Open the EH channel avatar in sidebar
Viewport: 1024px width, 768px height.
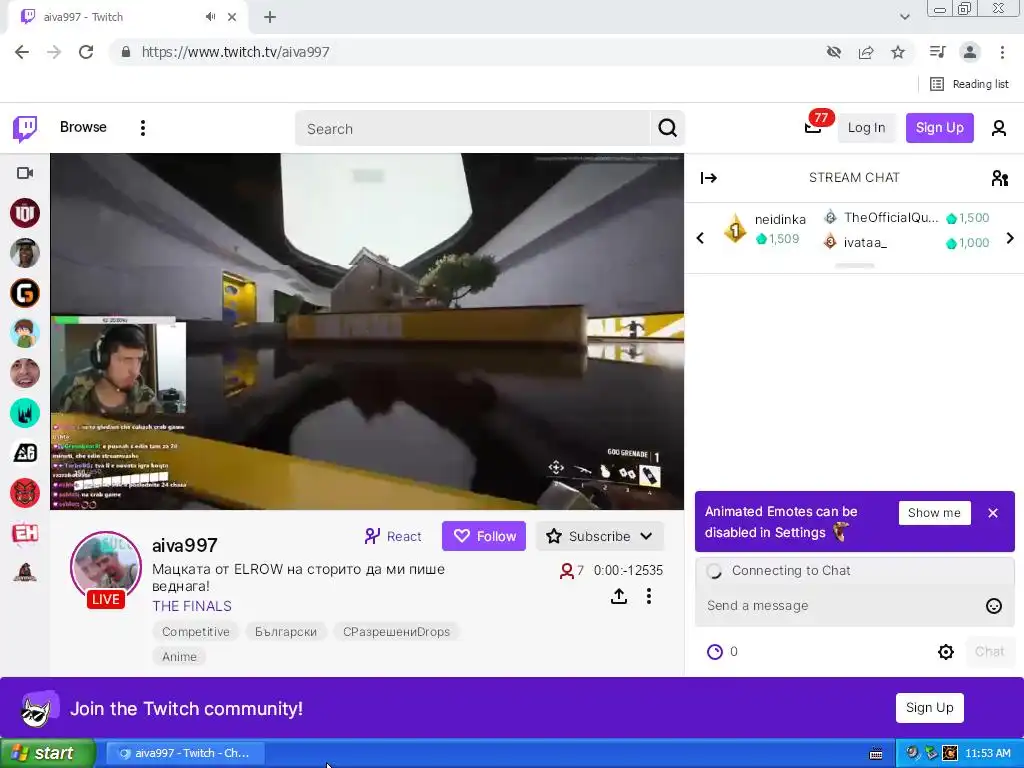(25, 533)
